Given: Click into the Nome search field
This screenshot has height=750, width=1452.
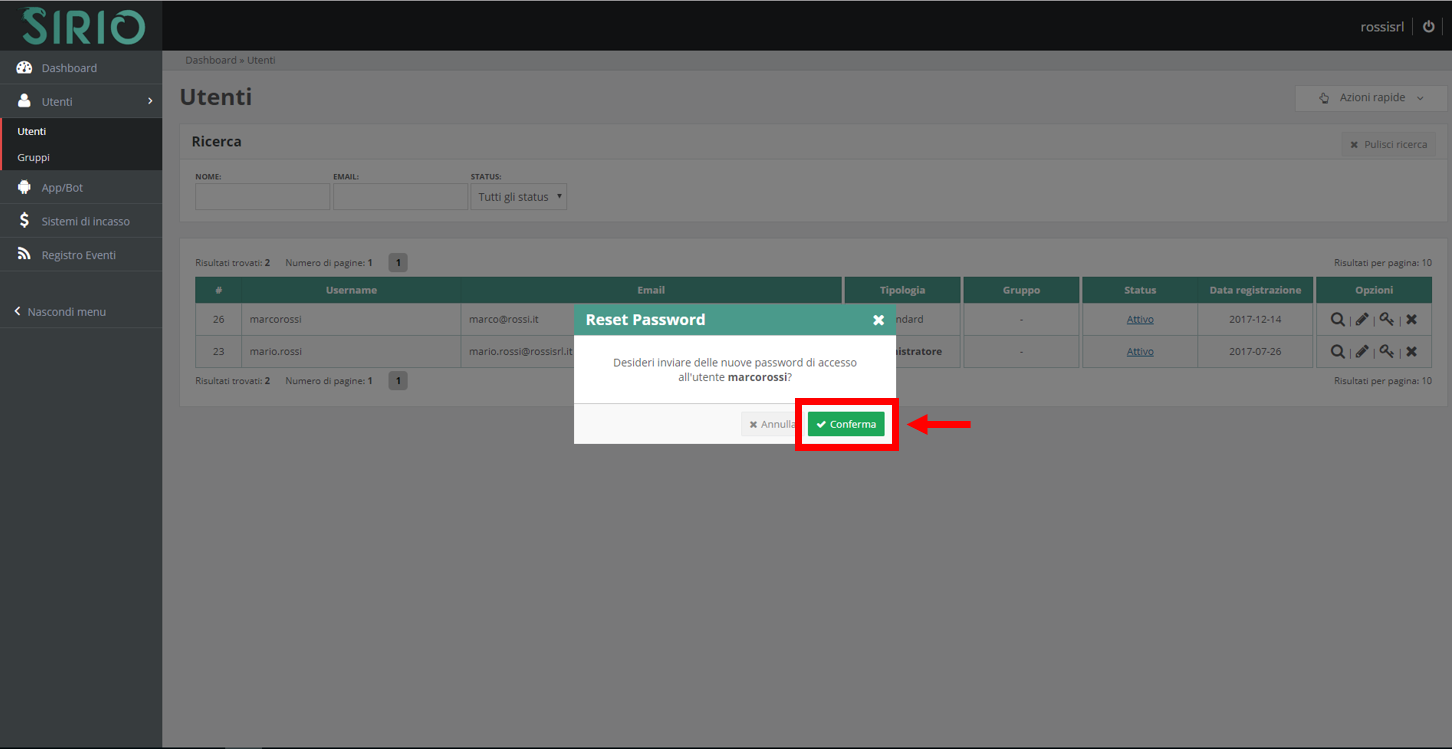Looking at the screenshot, I should pos(262,197).
